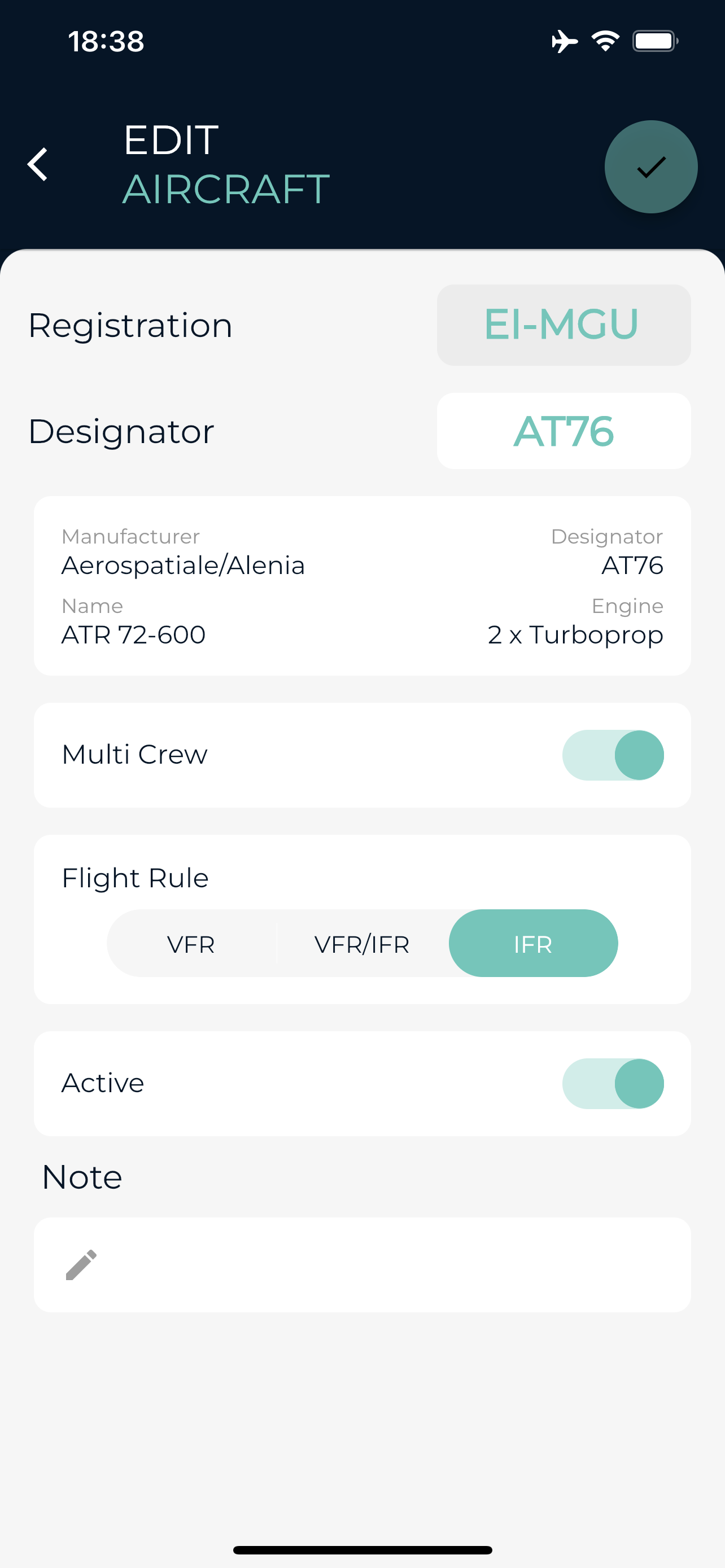Tap the EI-MGU registration field
Screen dimensions: 725x1568
tap(564, 325)
